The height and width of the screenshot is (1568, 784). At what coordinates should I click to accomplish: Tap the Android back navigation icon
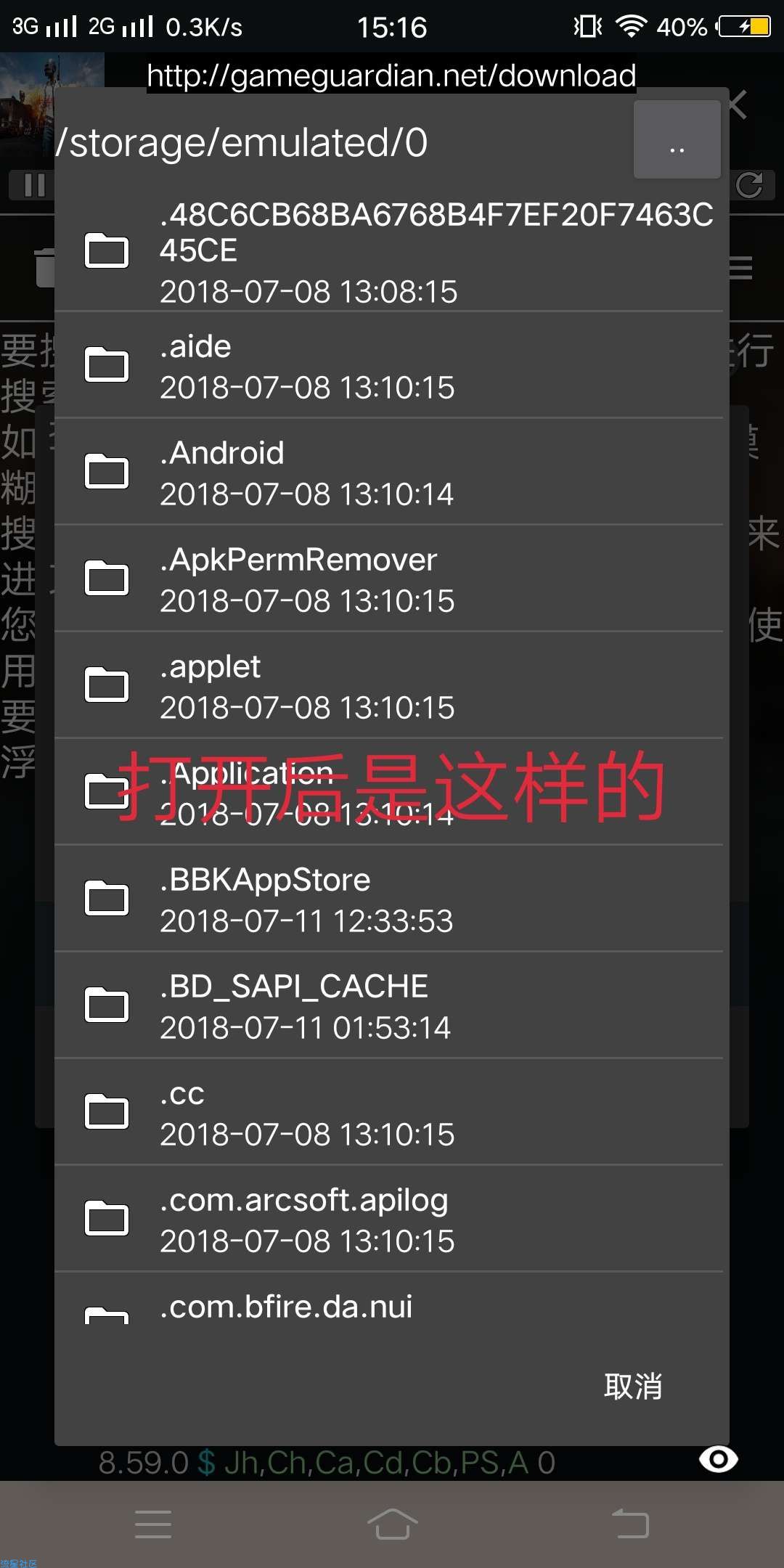pos(631,1524)
